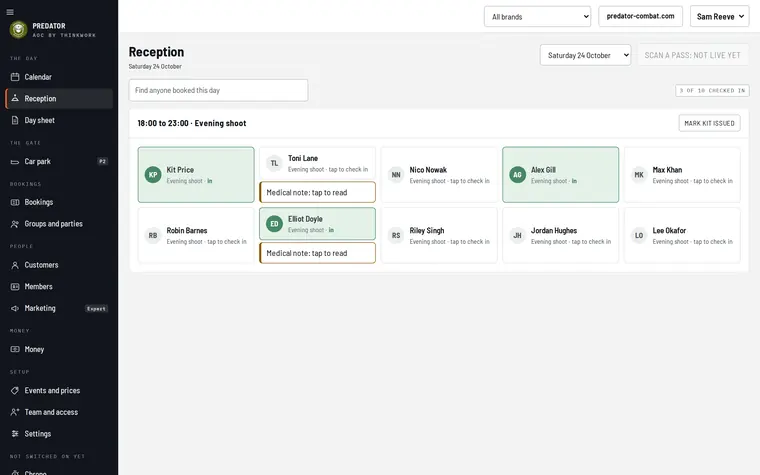Click the hamburger menu icon
Viewport: 760px width, 475px height.
point(10,12)
